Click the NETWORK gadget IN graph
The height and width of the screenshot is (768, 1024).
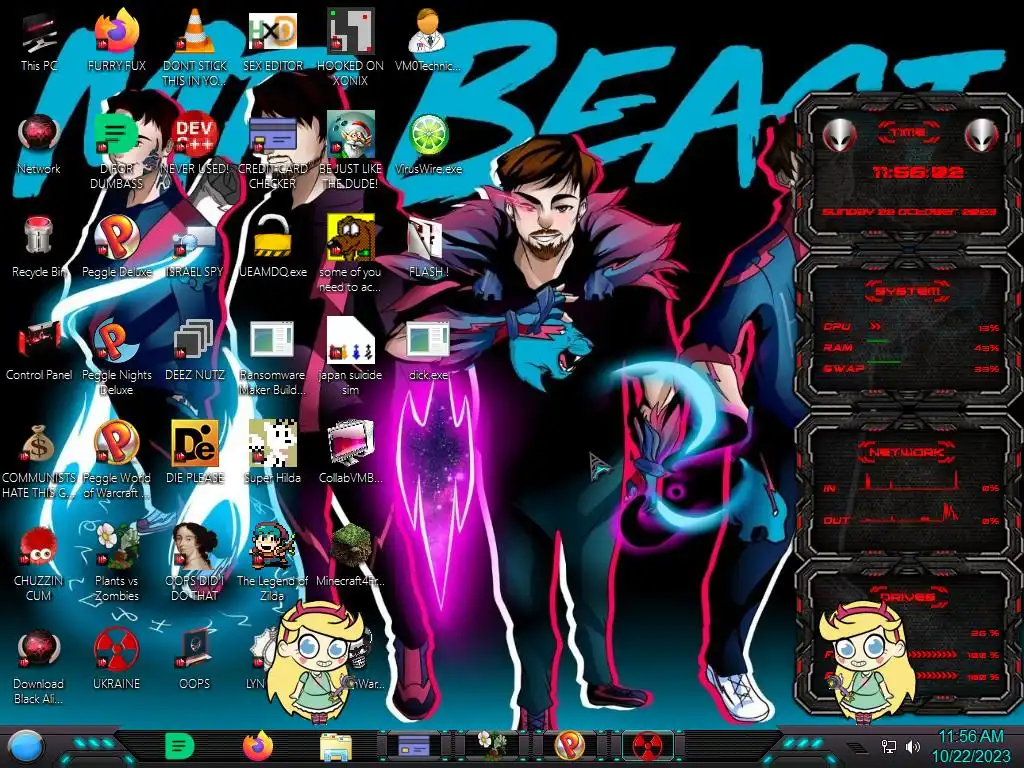[x=910, y=481]
